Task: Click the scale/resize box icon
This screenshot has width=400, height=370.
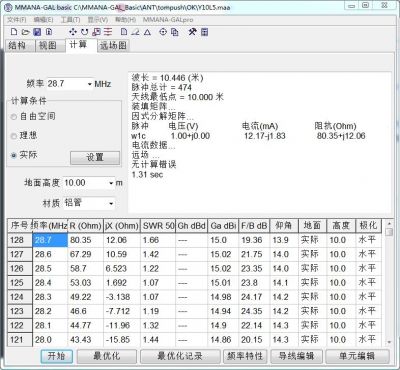Action: pos(96,32)
